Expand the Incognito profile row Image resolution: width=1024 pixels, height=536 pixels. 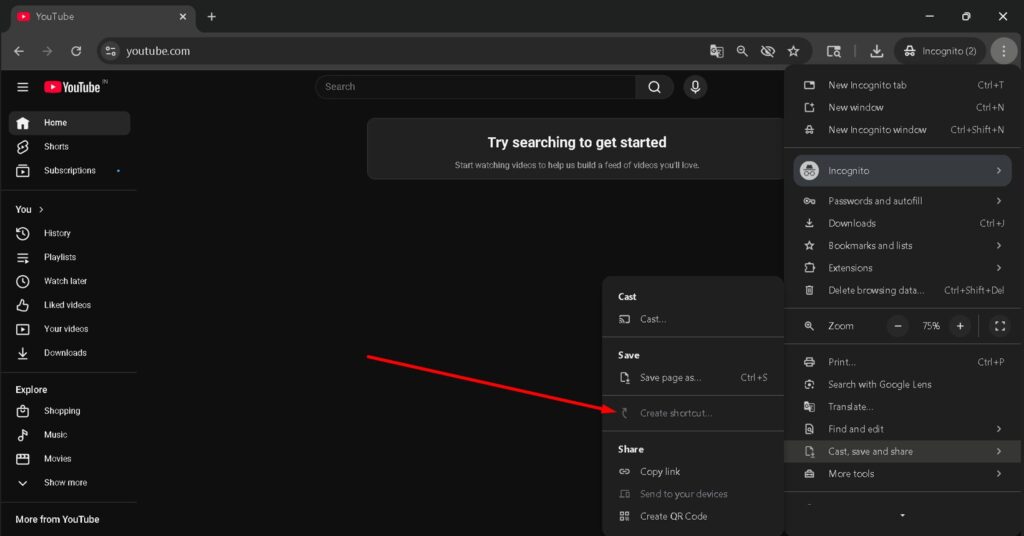coord(903,170)
